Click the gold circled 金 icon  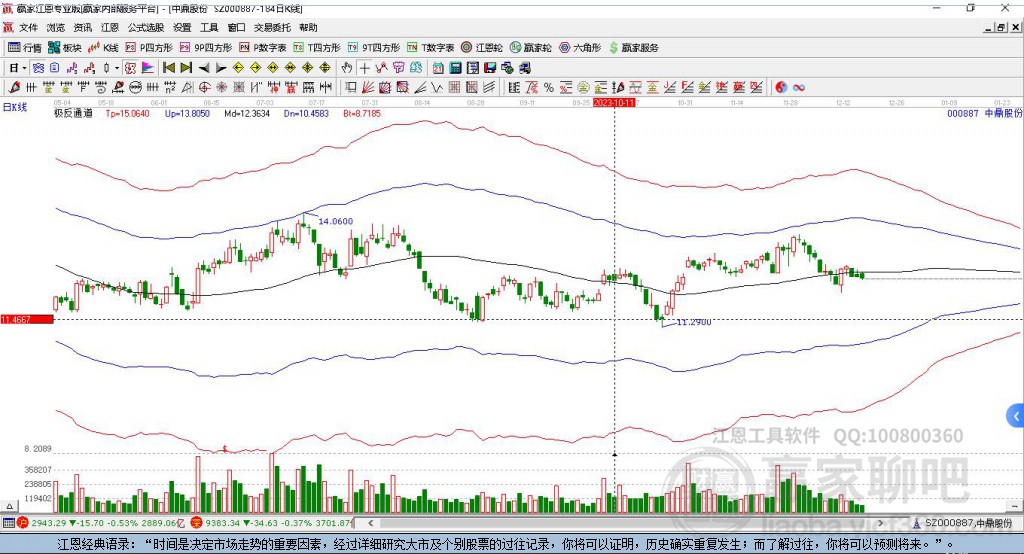click(x=583, y=87)
